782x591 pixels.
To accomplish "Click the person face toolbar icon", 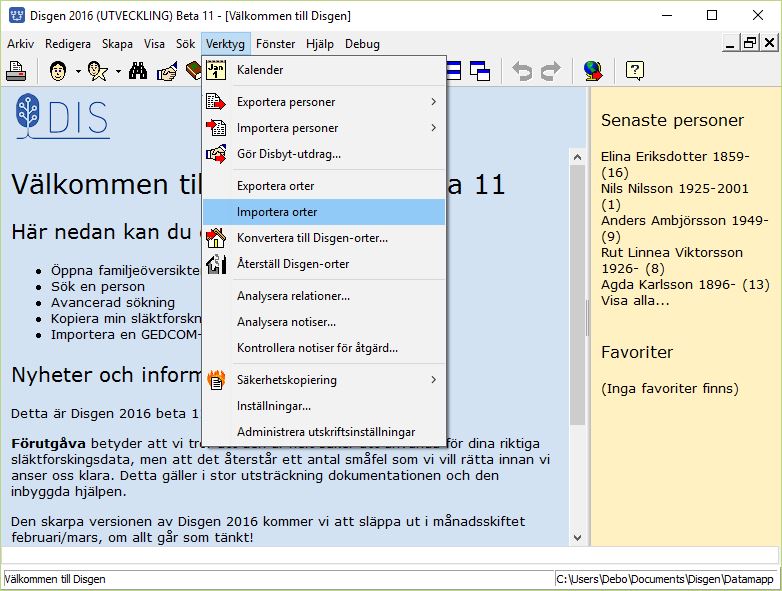I will click(58, 71).
